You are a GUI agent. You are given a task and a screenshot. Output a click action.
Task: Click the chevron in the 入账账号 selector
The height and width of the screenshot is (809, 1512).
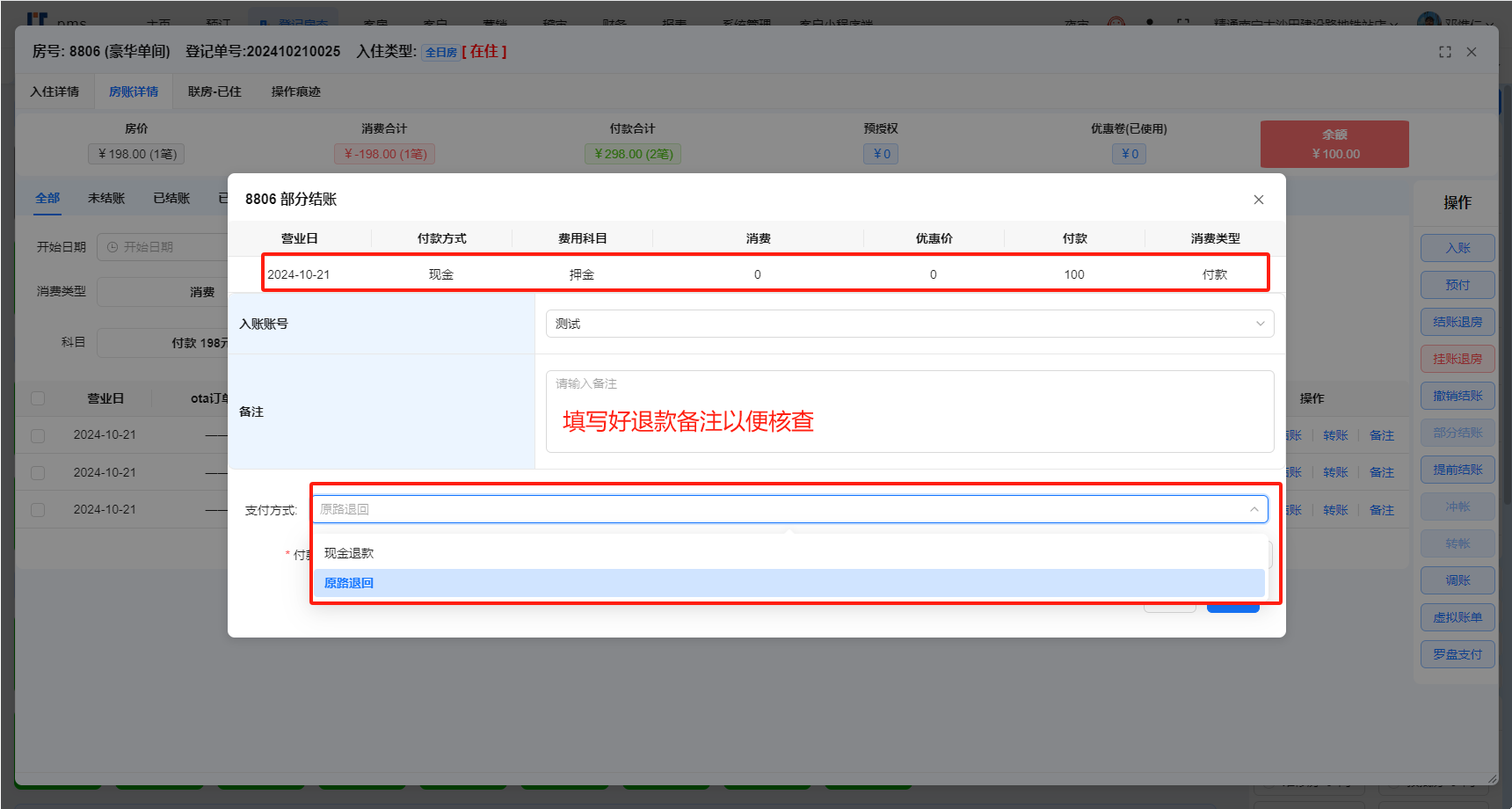pyautogui.click(x=1259, y=324)
